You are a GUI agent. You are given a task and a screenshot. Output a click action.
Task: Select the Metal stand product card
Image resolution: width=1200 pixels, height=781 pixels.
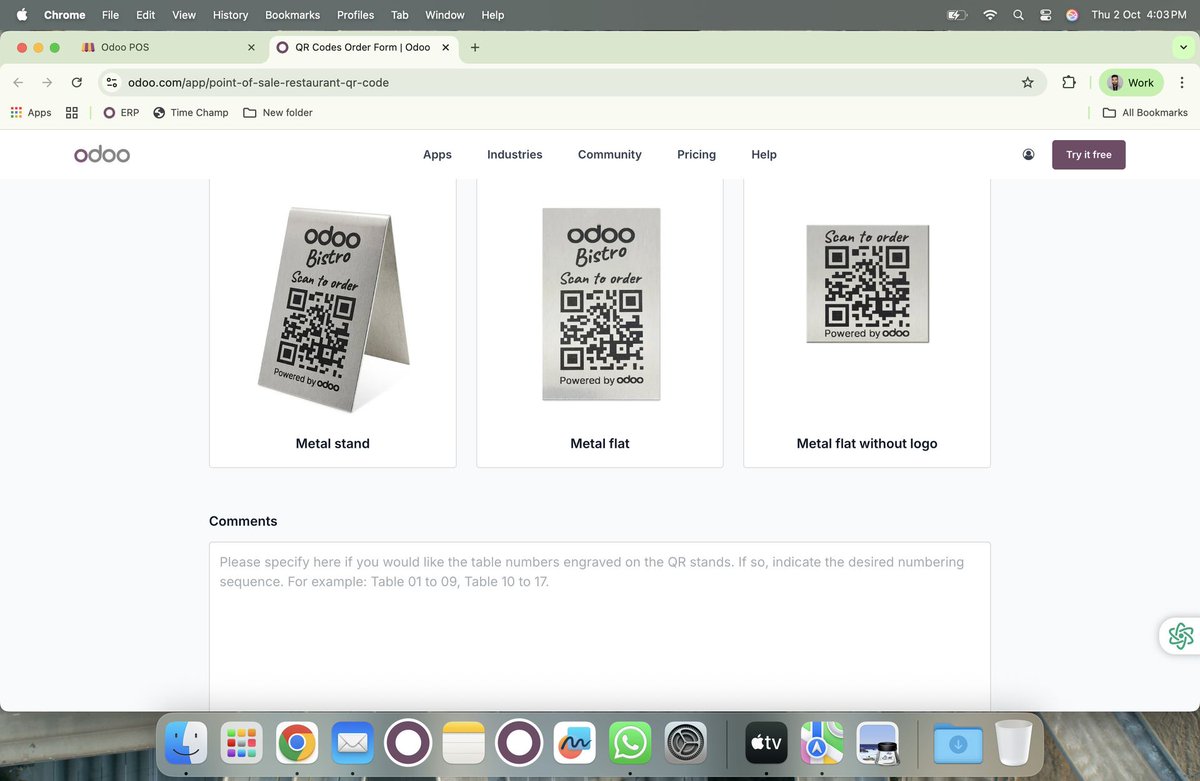[x=332, y=323]
